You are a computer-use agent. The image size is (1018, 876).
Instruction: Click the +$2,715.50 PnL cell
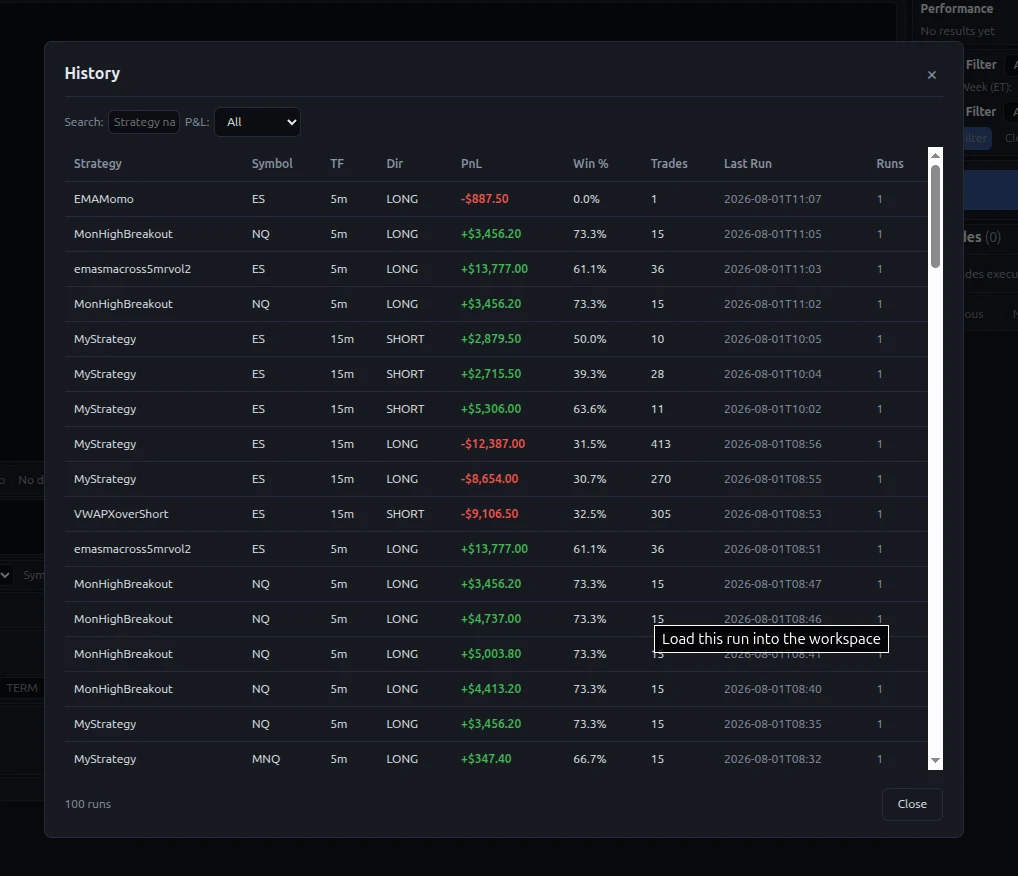[x=491, y=374]
